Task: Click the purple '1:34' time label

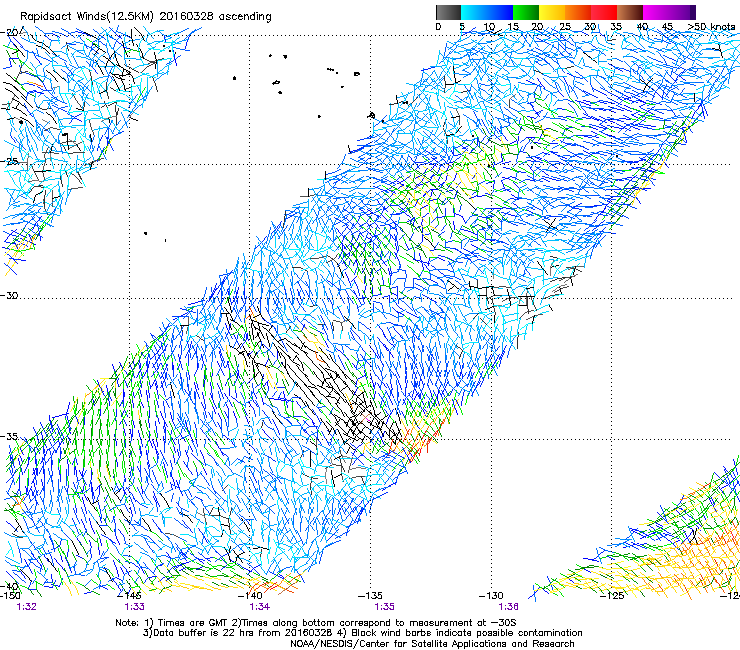Action: point(260,607)
